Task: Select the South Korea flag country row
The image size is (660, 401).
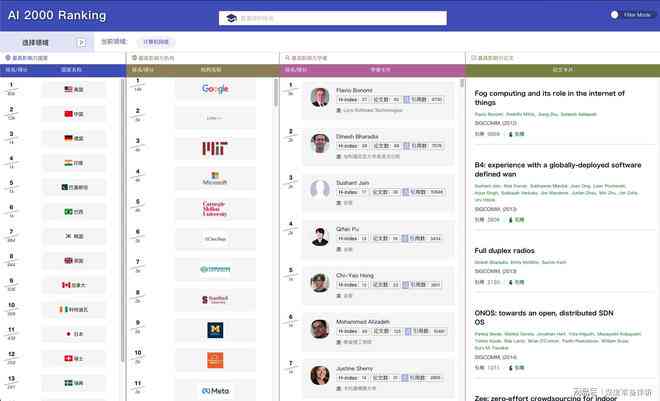Action: coord(74,236)
